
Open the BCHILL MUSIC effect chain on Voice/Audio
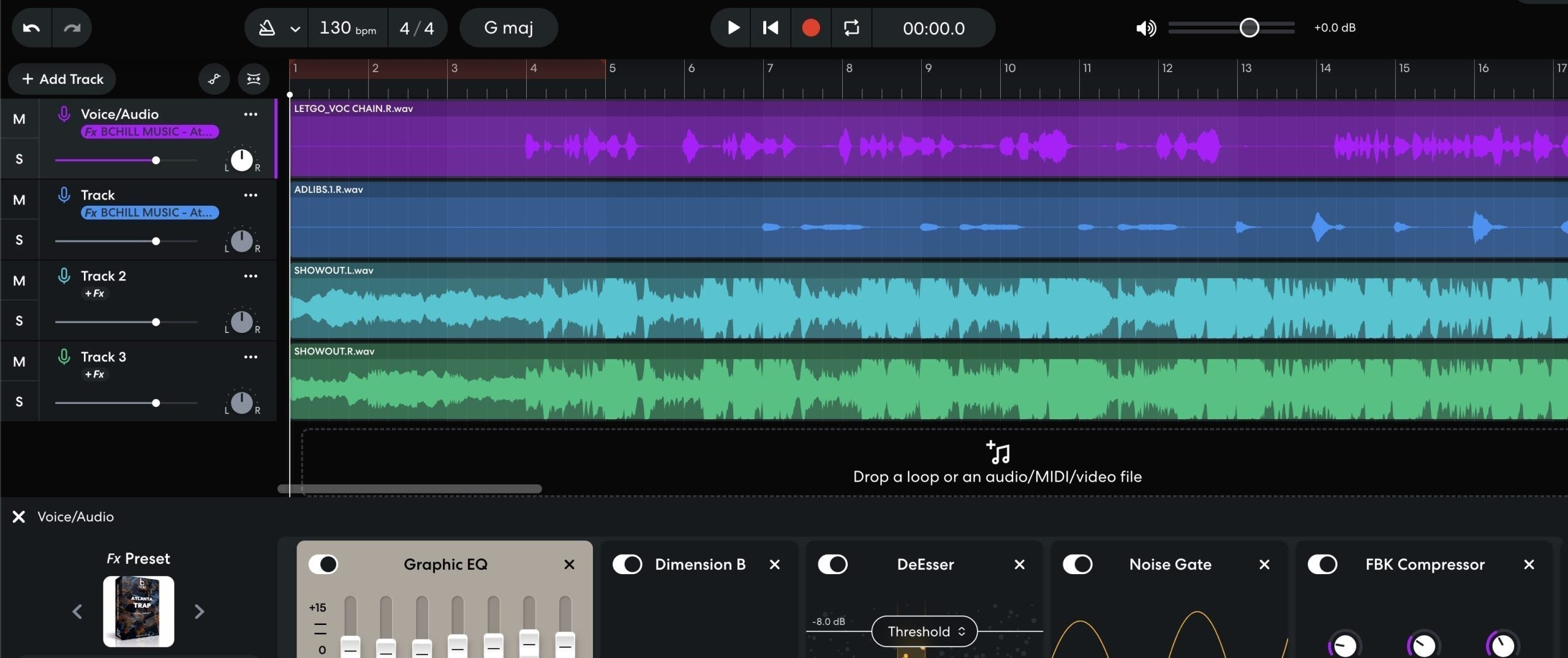[x=149, y=131]
